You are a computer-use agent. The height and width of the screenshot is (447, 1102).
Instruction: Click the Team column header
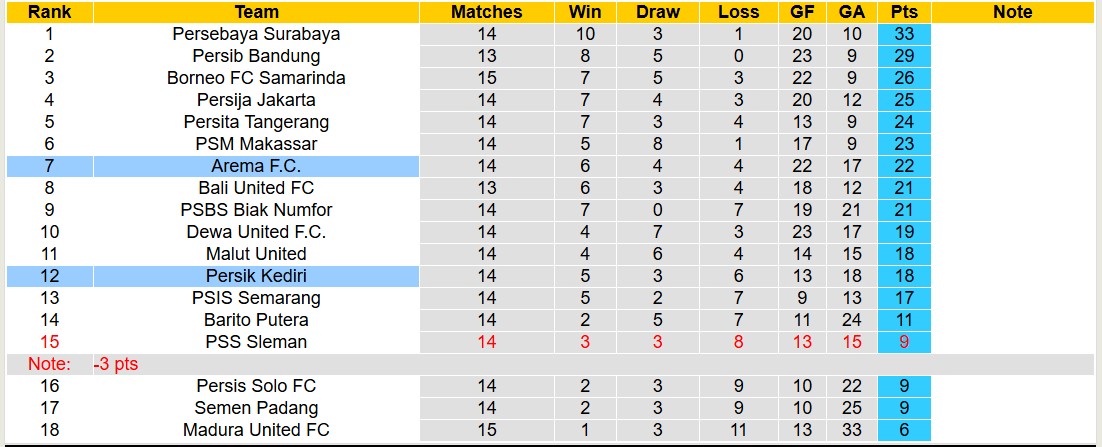tap(256, 12)
